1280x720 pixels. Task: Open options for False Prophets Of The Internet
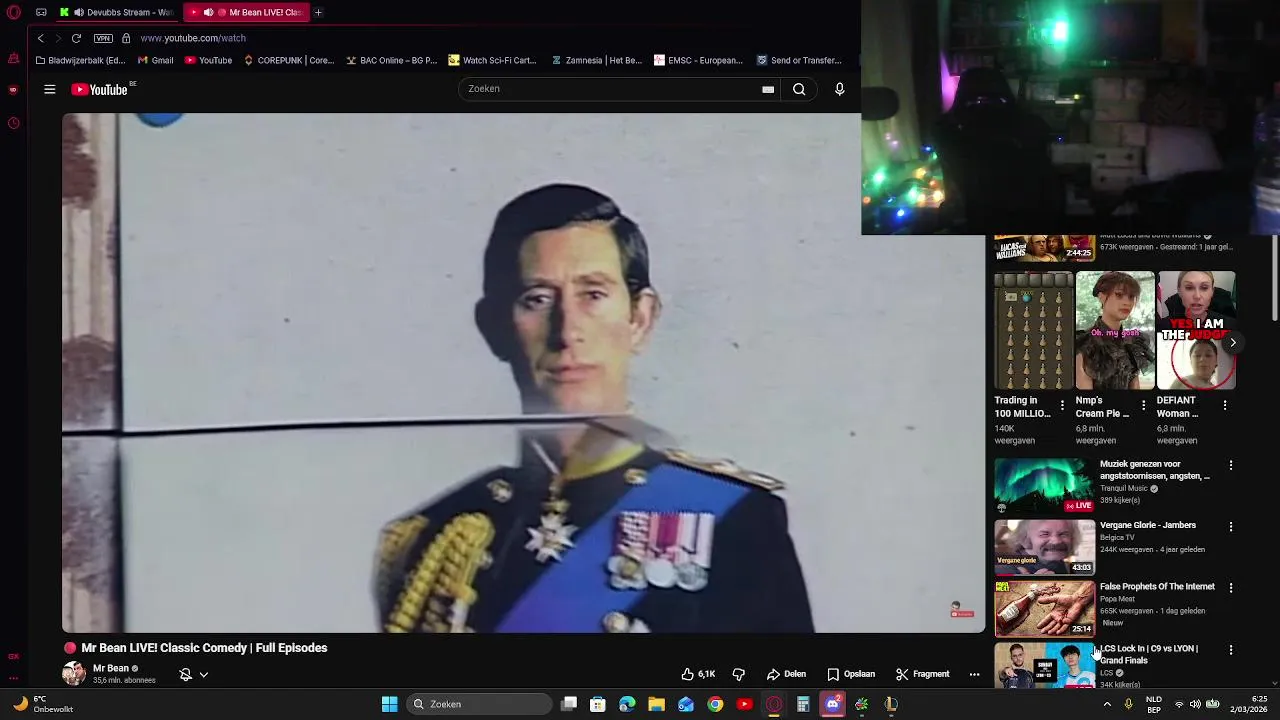[x=1231, y=588]
